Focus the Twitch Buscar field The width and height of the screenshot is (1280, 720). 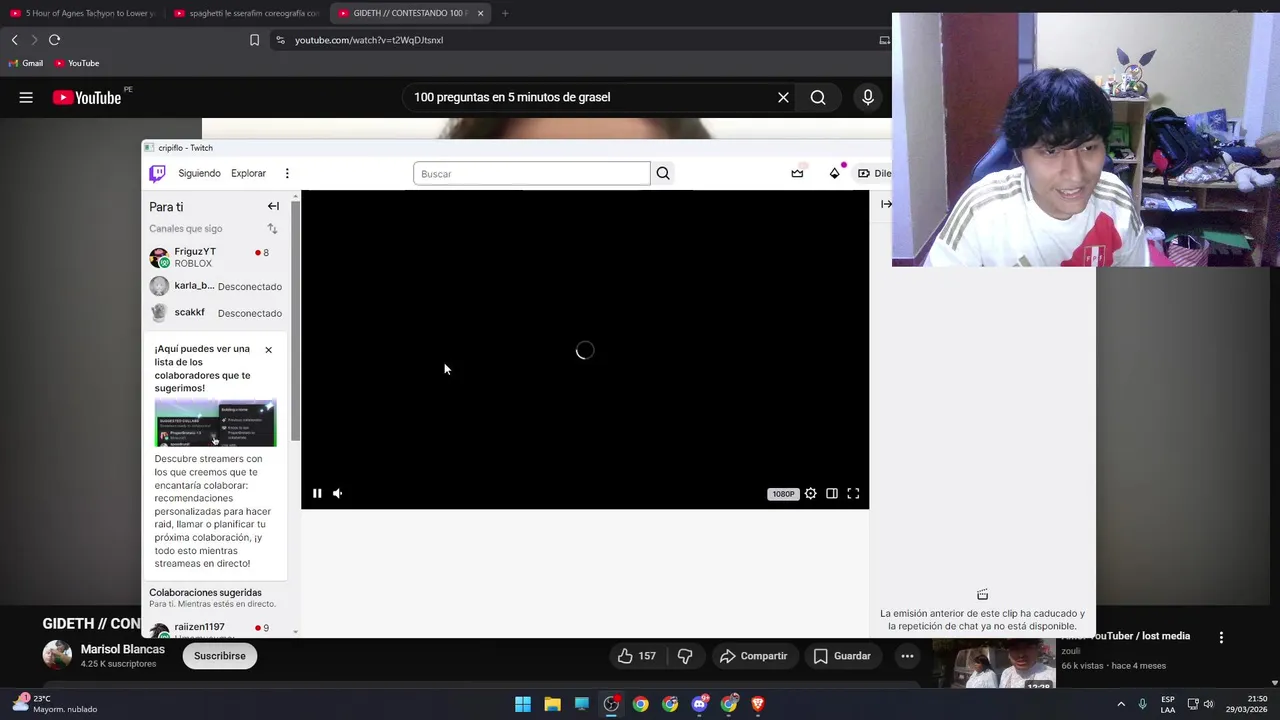point(531,173)
